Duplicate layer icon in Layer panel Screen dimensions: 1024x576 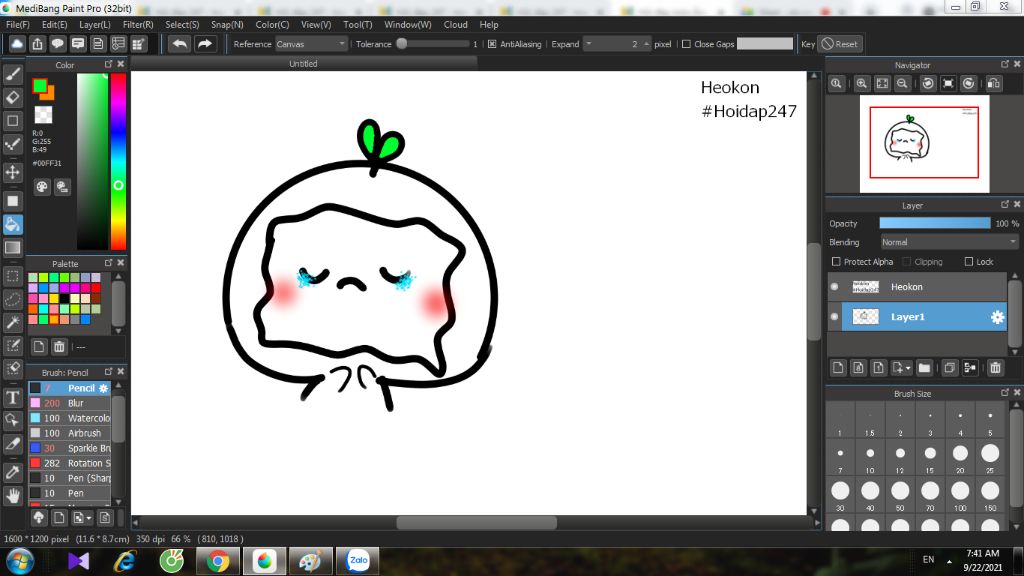[x=950, y=368]
